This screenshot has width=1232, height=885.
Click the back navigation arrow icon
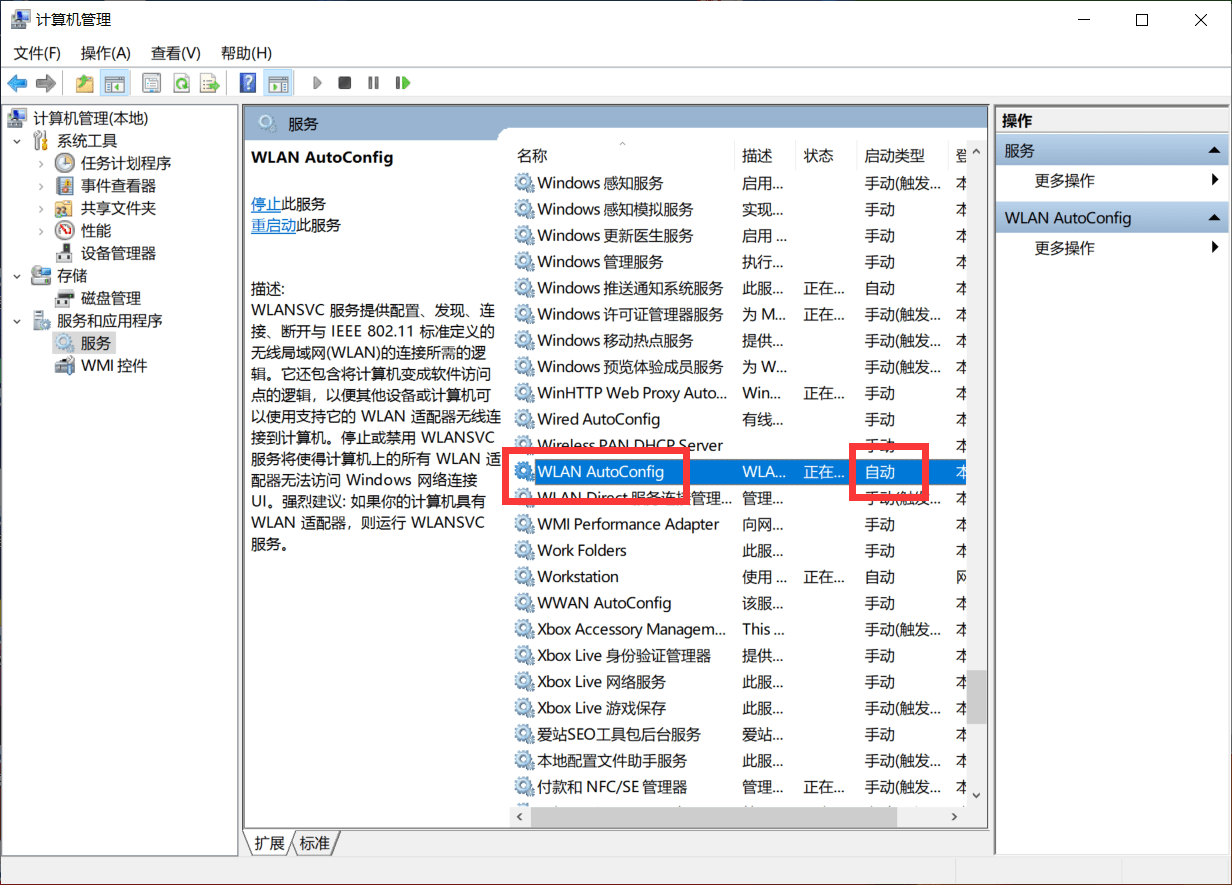[x=17, y=82]
